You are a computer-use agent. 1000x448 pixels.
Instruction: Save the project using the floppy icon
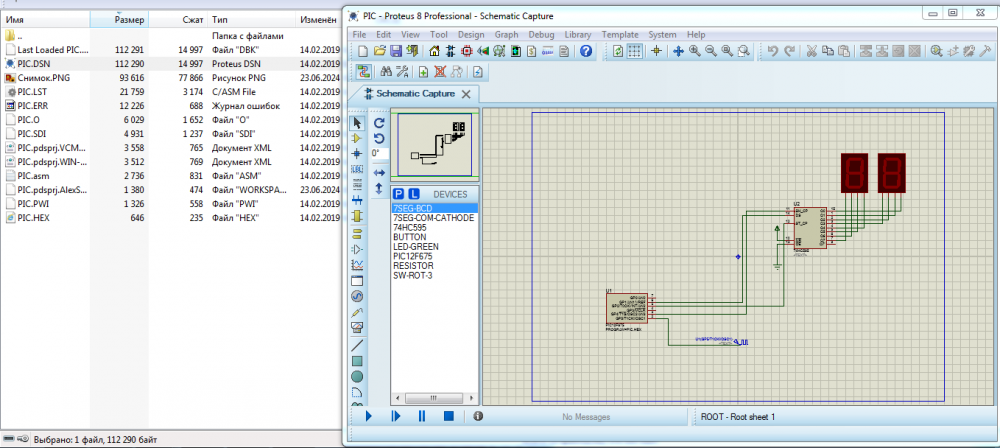pyautogui.click(x=396, y=51)
